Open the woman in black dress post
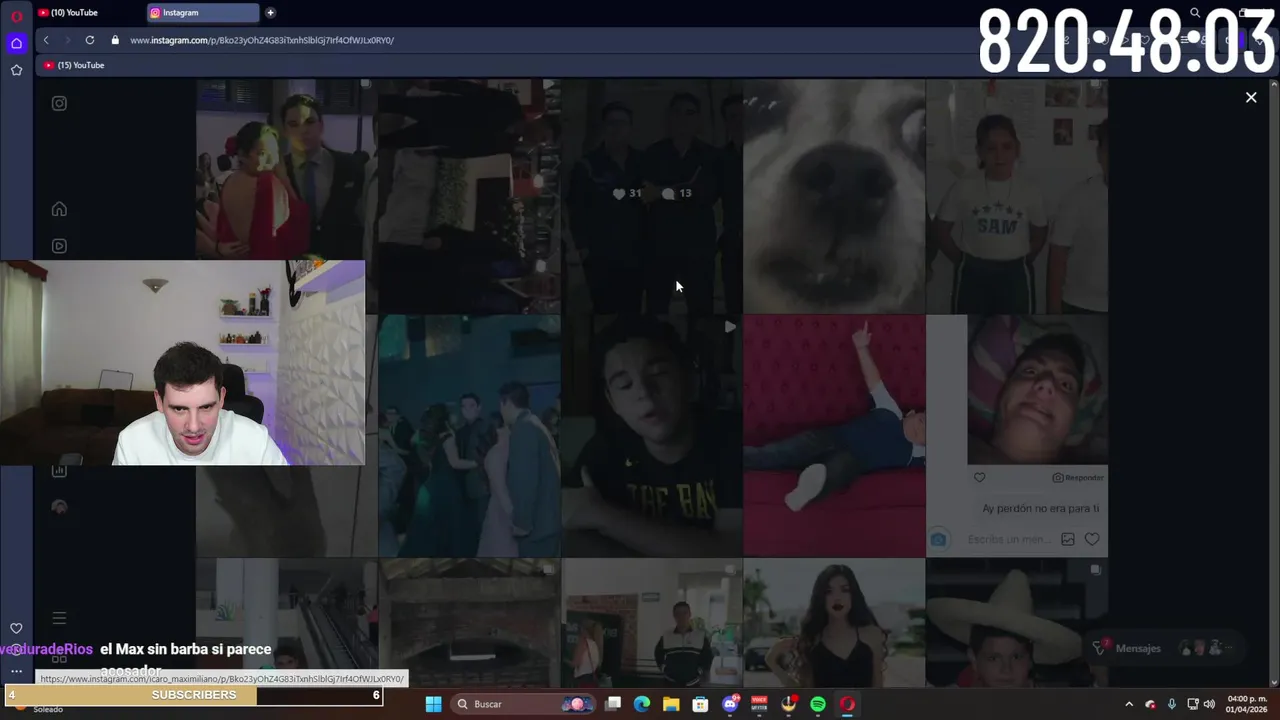Image resolution: width=1280 pixels, height=720 pixels. [x=834, y=622]
